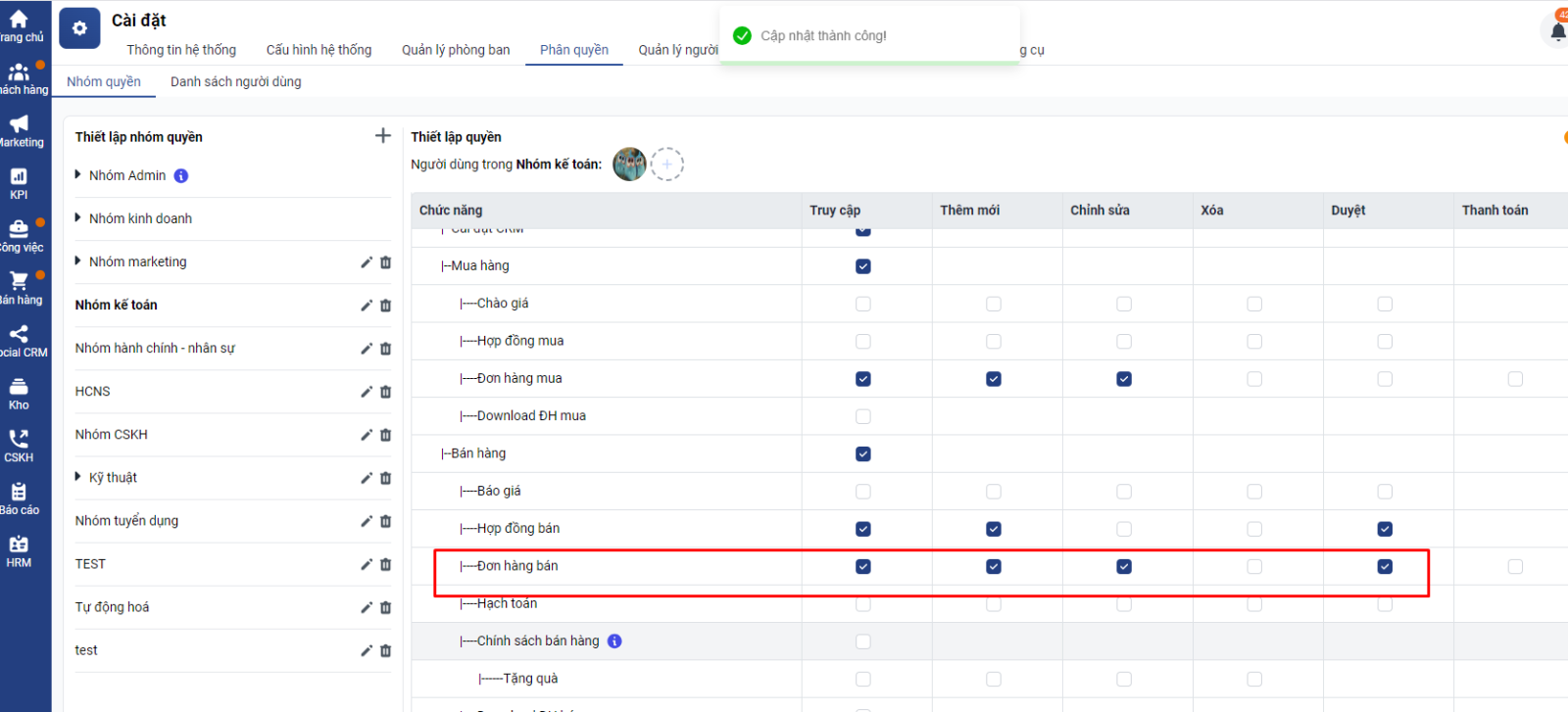Expand the Nhóm kinh doanh group
This screenshot has height=712, width=1568.
click(78, 217)
